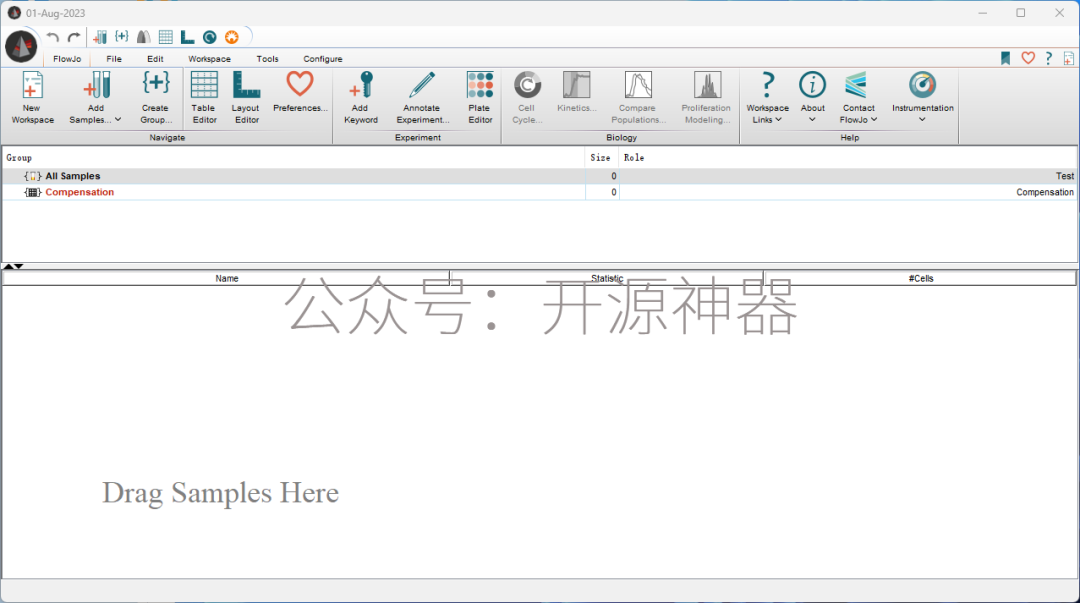
Task: Select the red Compensation group name
Action: (x=80, y=192)
